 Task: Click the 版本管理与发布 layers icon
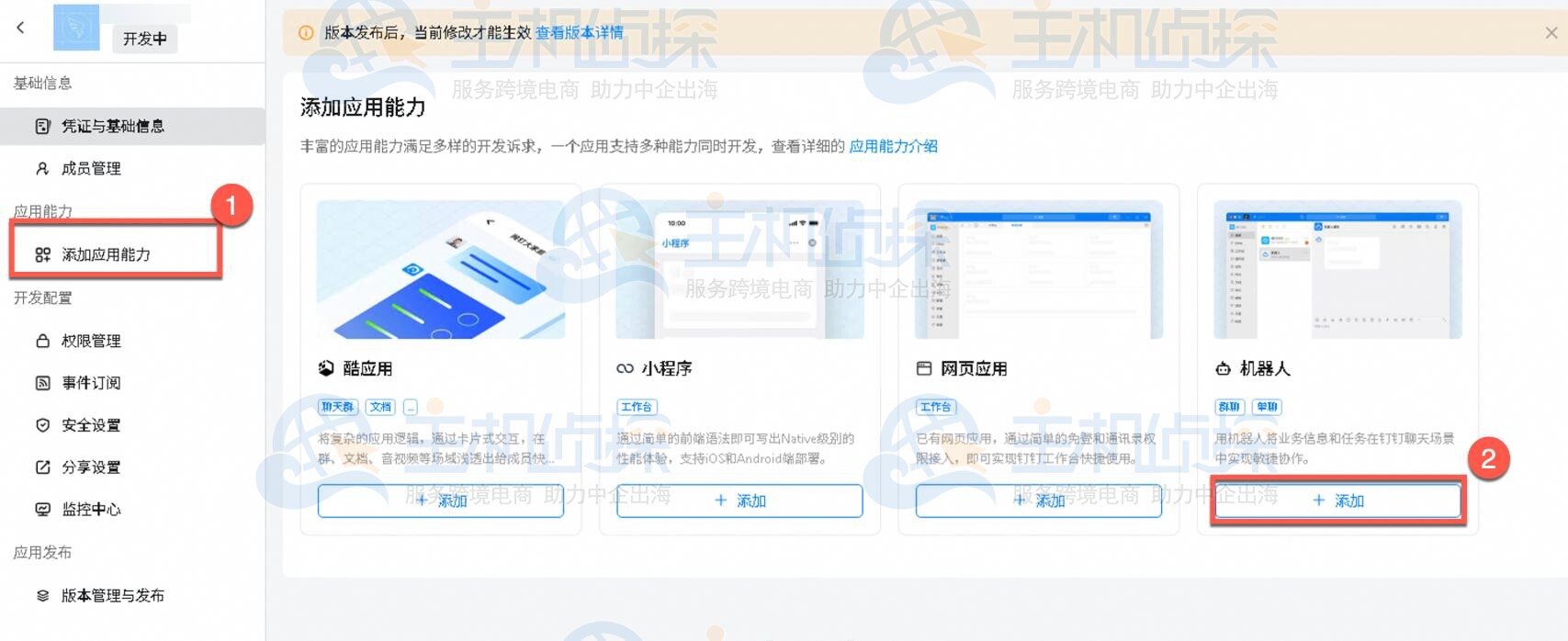42,596
